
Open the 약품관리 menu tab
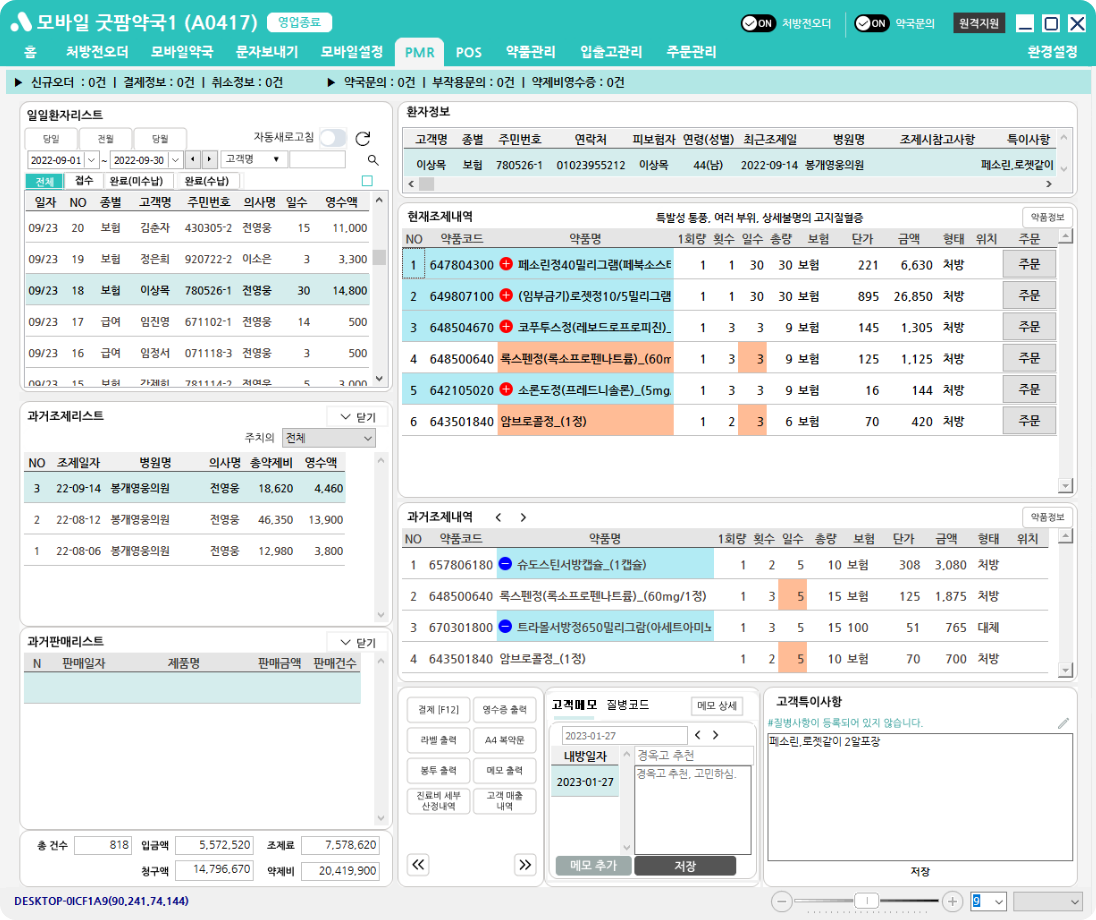[x=531, y=52]
